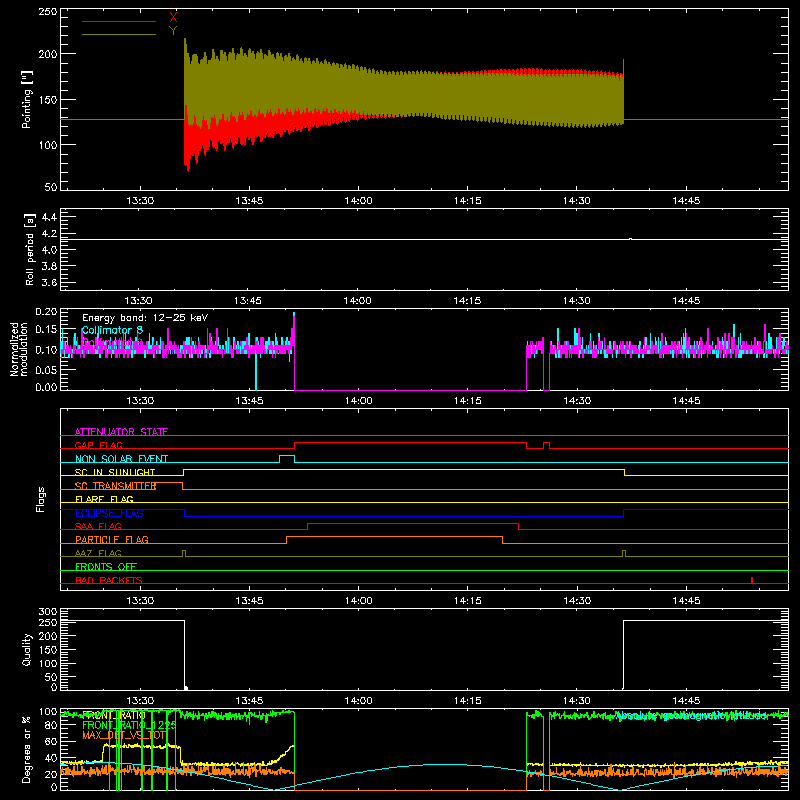Click 14:45 under the Roll period plot
Screen dimensions: 800x800
click(x=686, y=301)
